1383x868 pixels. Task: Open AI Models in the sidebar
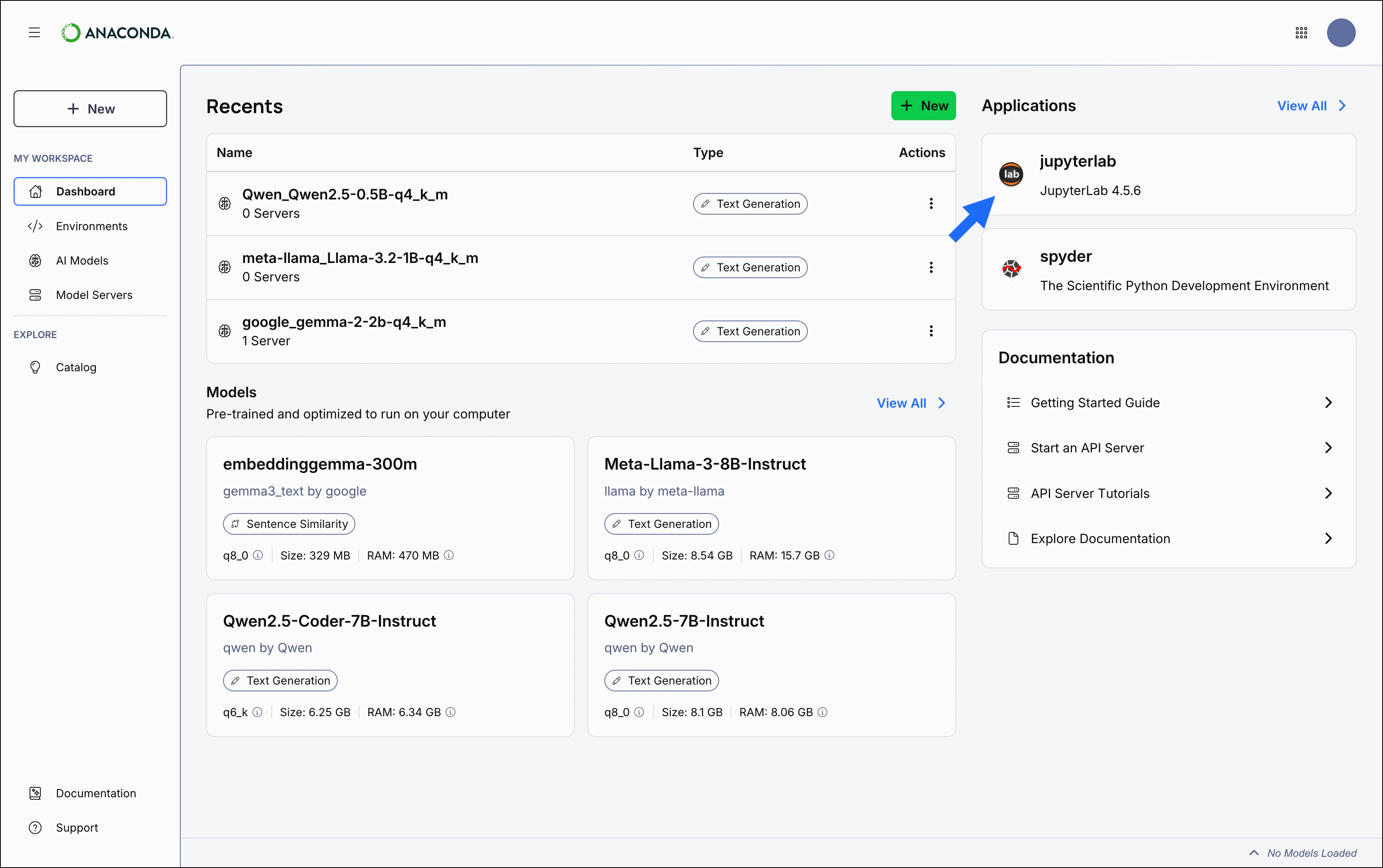(x=82, y=261)
